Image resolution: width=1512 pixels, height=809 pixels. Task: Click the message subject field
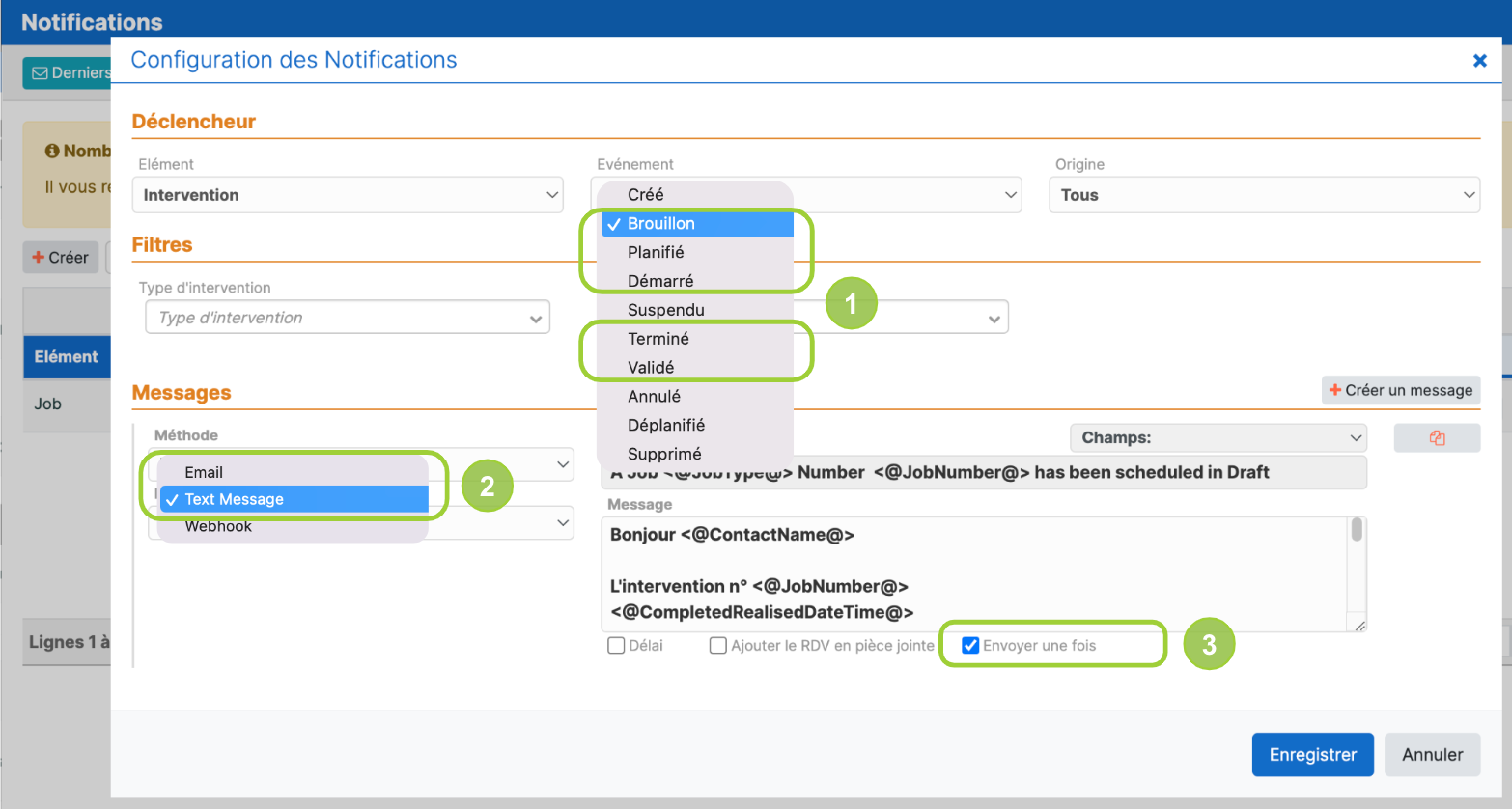pos(984,473)
